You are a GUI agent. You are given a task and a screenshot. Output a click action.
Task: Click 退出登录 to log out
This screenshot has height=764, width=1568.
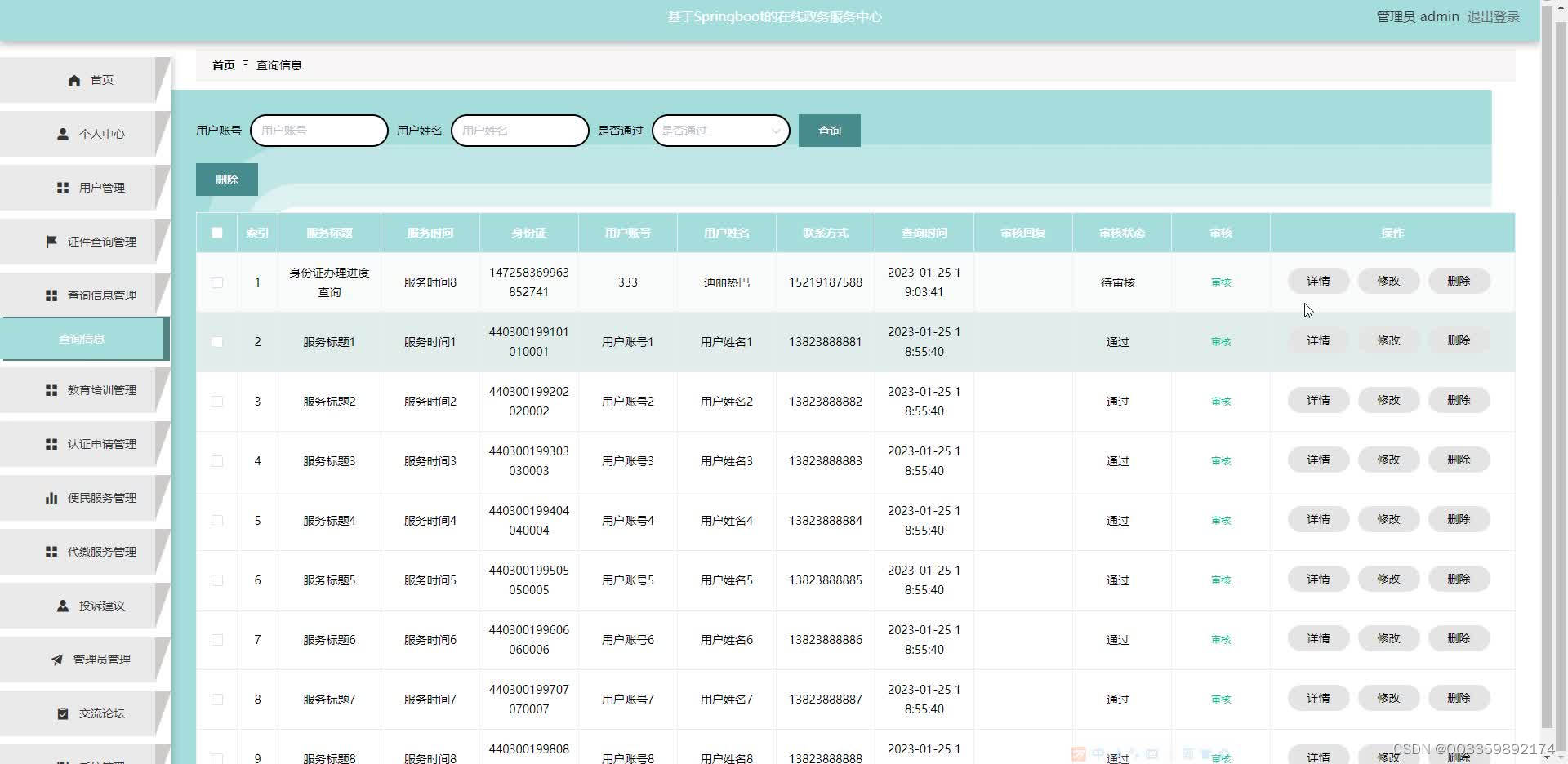click(x=1493, y=16)
